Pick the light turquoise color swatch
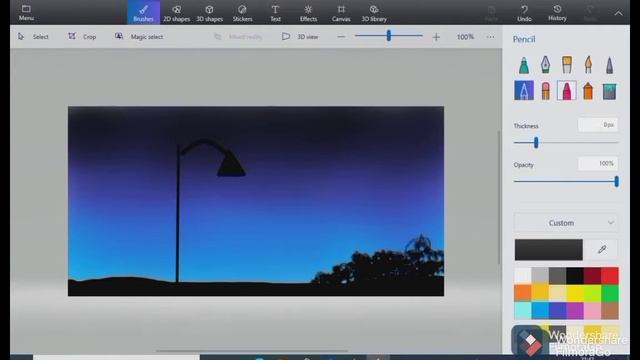This screenshot has width=640, height=360. click(x=522, y=311)
